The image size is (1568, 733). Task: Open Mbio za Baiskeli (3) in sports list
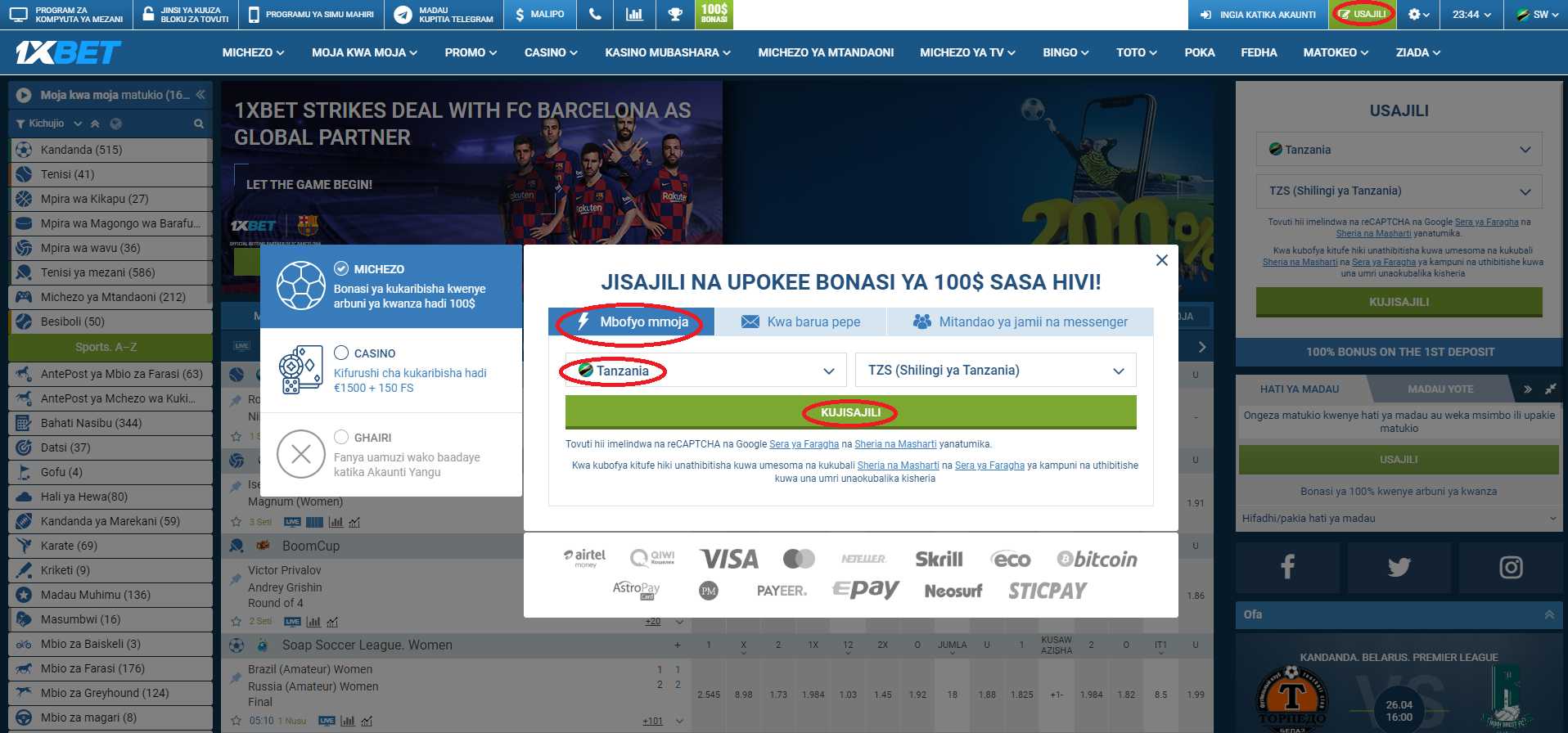(x=110, y=644)
